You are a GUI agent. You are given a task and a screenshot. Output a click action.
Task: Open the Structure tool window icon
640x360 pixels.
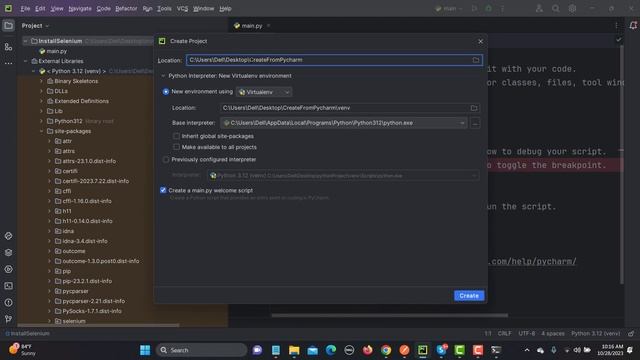[x=8, y=47]
